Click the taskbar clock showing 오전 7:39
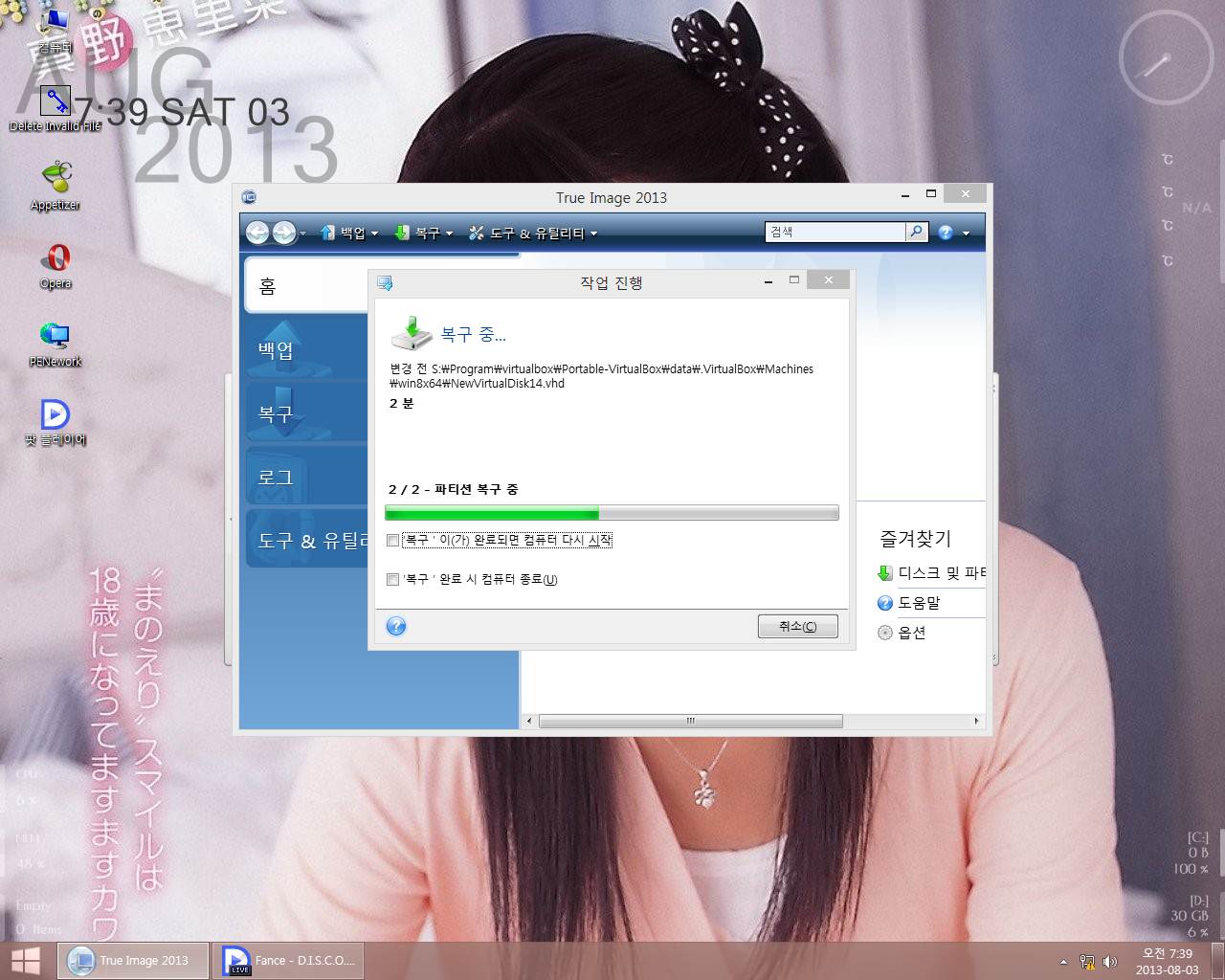Viewport: 1225px width, 980px height. (x=1167, y=962)
